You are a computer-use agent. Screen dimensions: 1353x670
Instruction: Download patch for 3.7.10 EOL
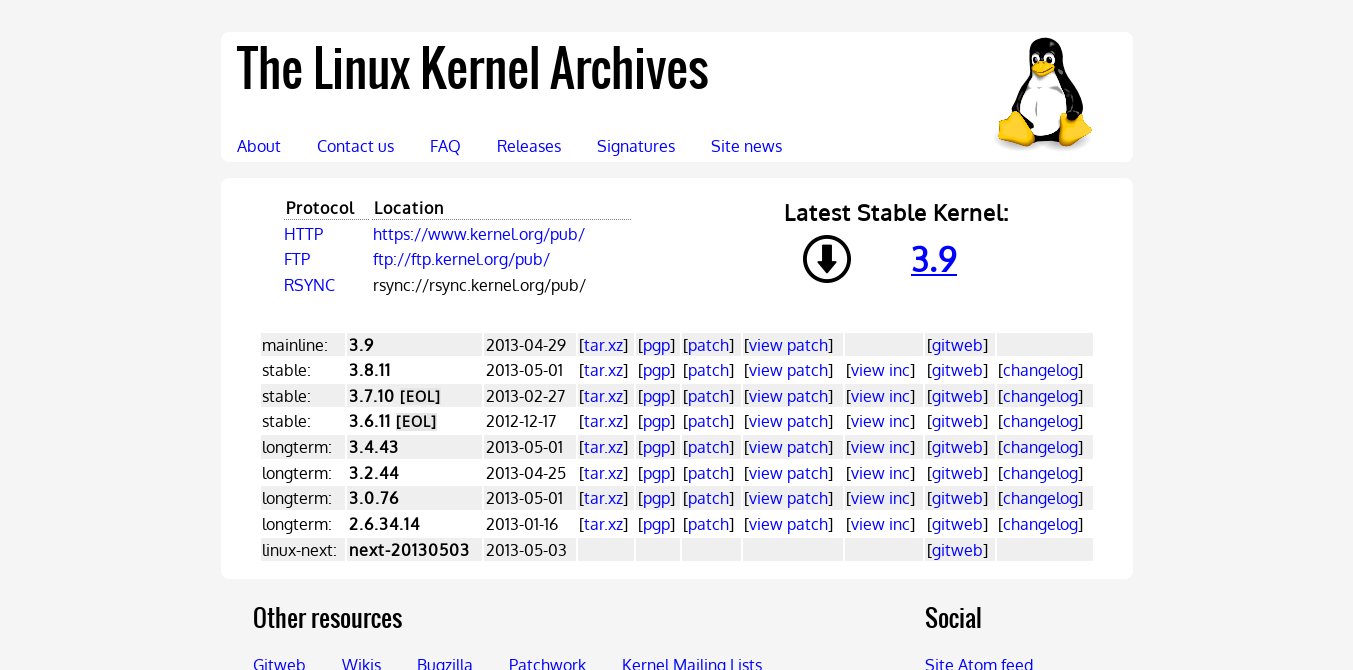709,396
